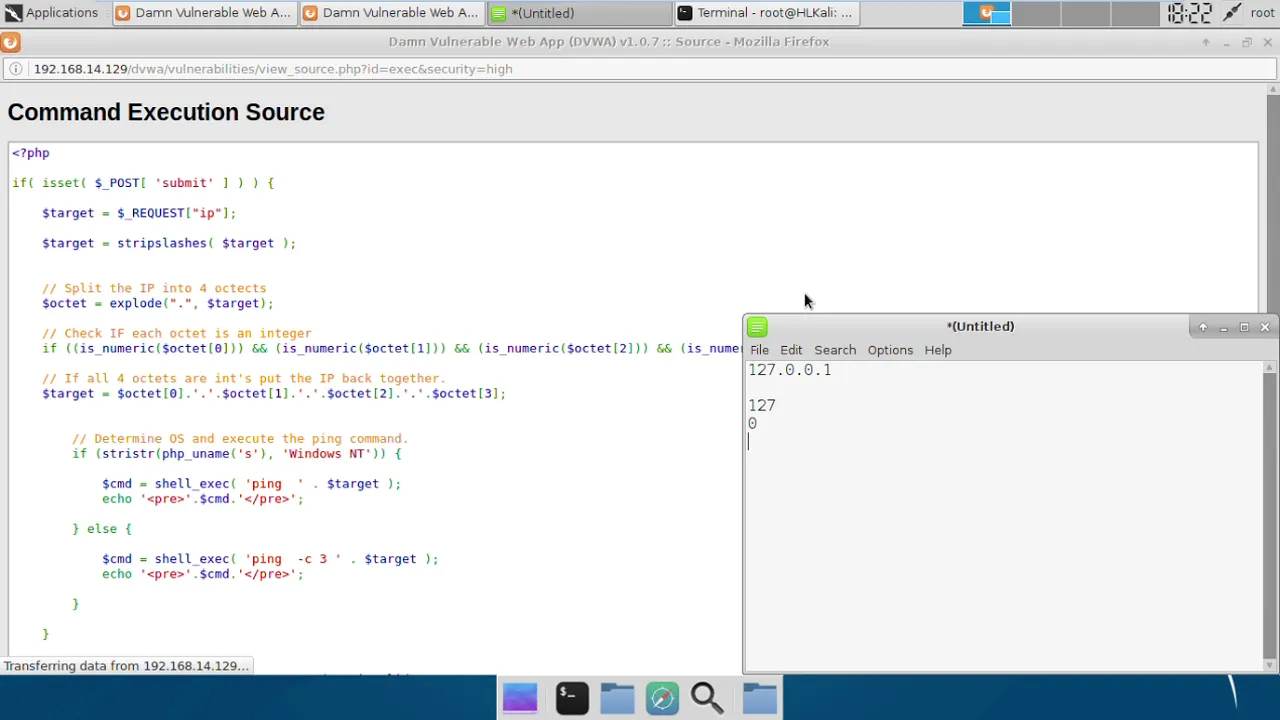Screen dimensions: 1280x720
Task: Open the Help menu in Mousepad
Action: (x=938, y=350)
